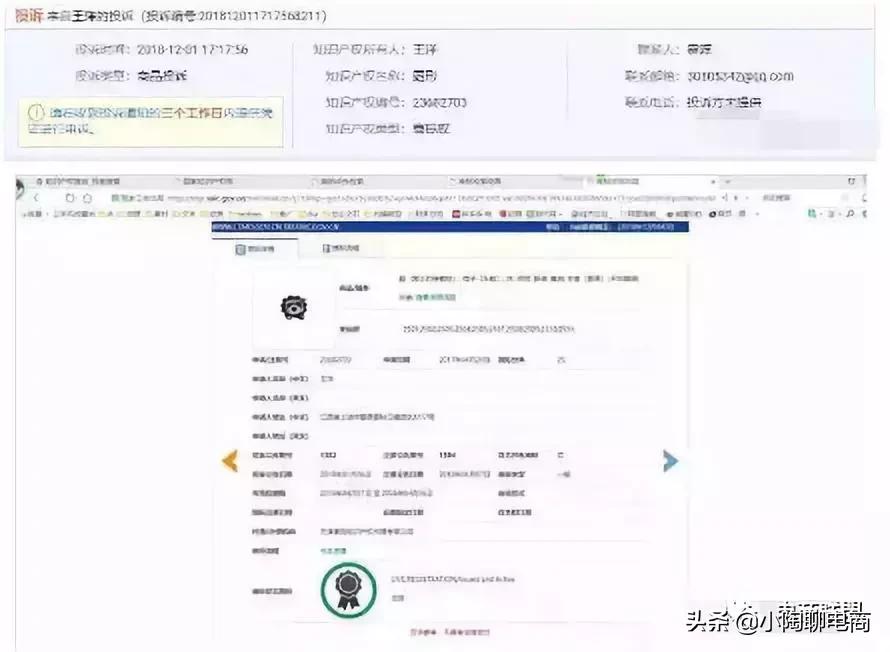Open the tab overflow dropdown arrow
890x652 pixels.
tap(726, 183)
